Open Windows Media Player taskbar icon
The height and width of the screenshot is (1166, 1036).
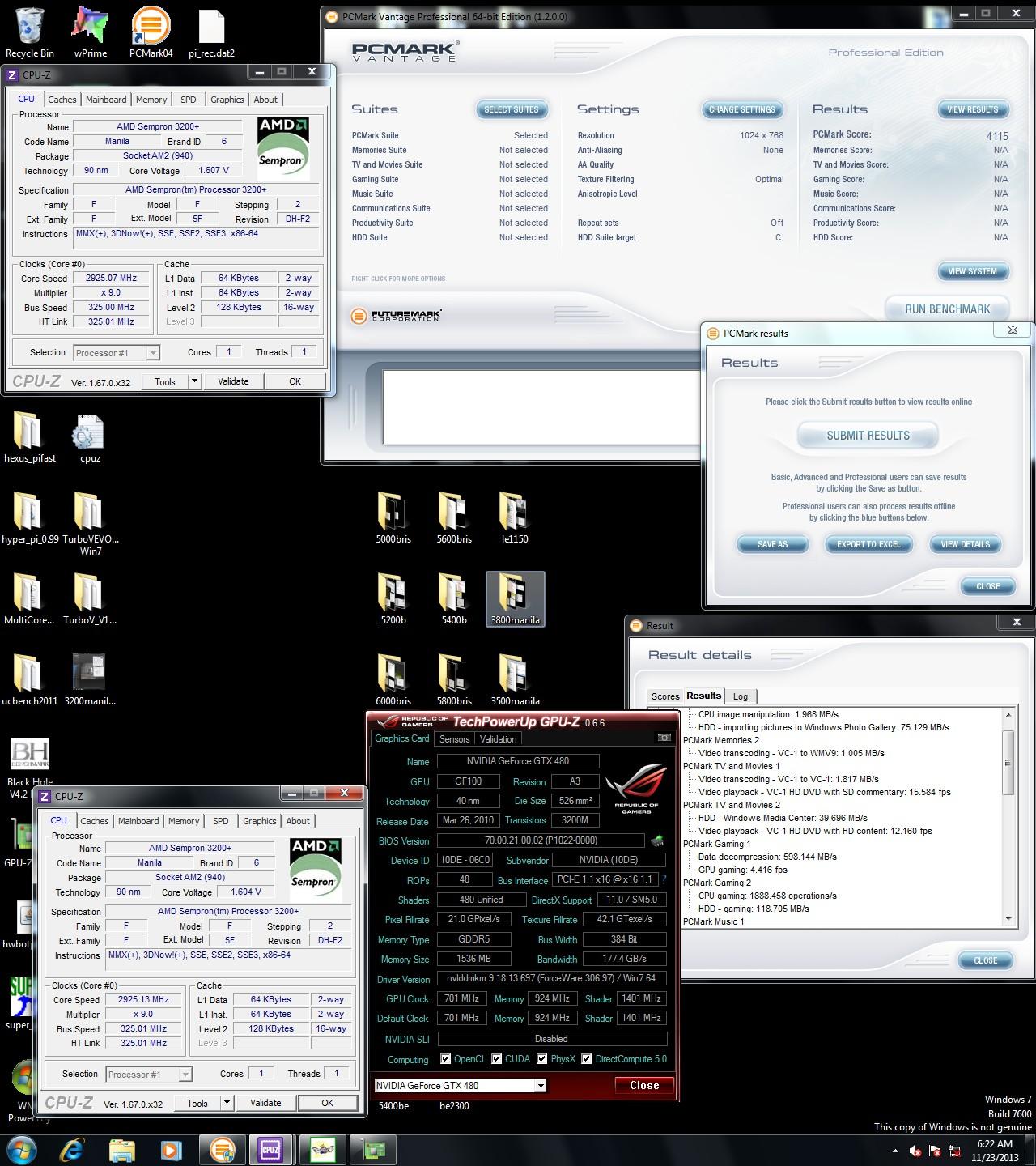point(171,1149)
